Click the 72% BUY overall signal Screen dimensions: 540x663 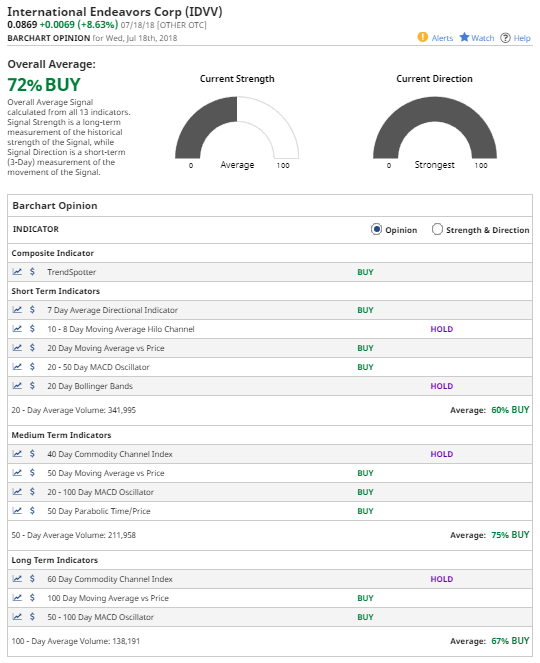coord(44,85)
